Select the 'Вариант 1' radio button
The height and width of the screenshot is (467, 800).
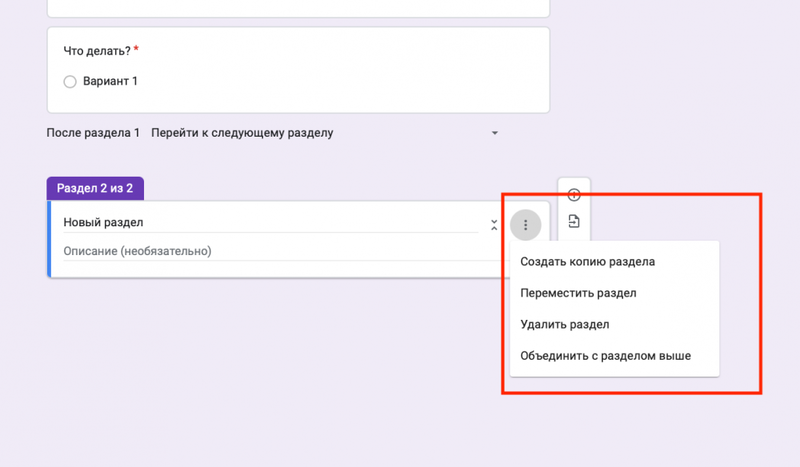pos(70,82)
